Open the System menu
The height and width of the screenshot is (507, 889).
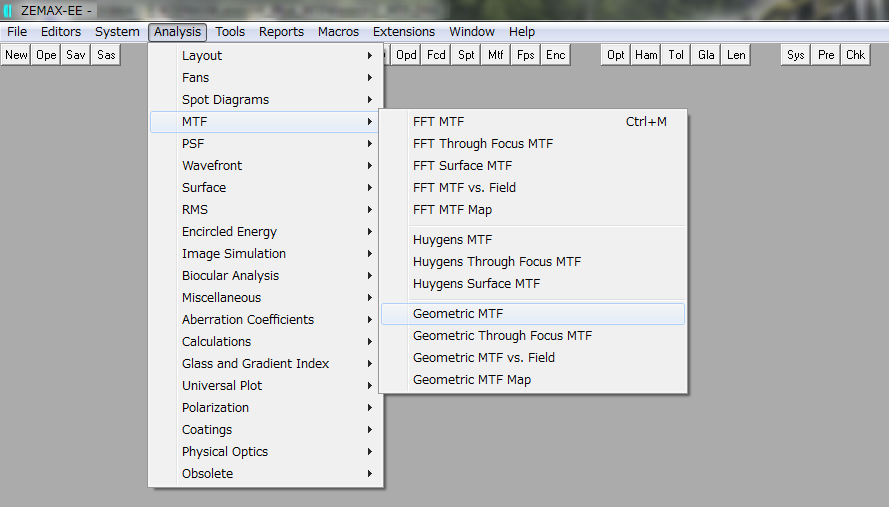click(x=117, y=32)
